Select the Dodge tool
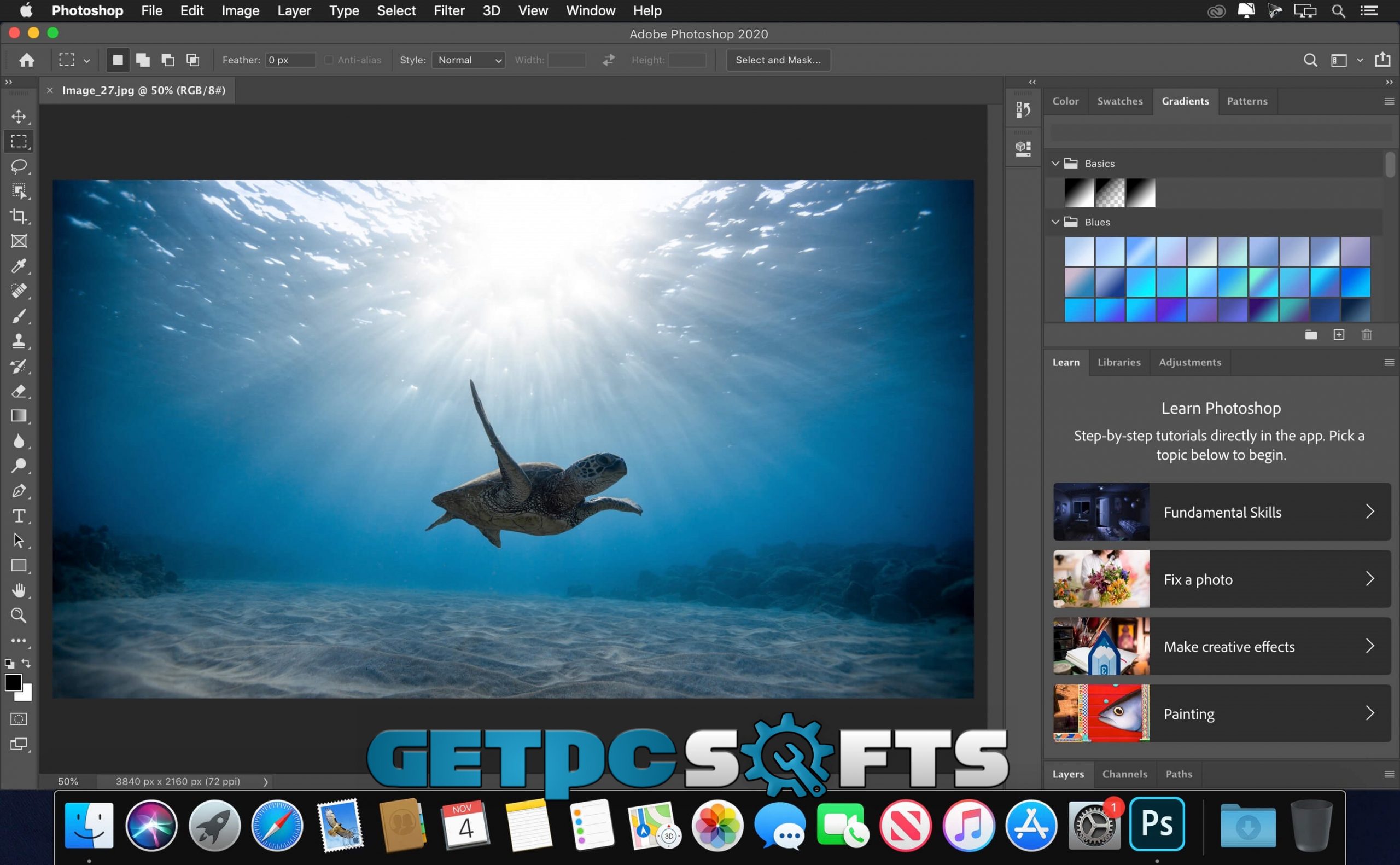This screenshot has height=865, width=1400. coord(19,466)
